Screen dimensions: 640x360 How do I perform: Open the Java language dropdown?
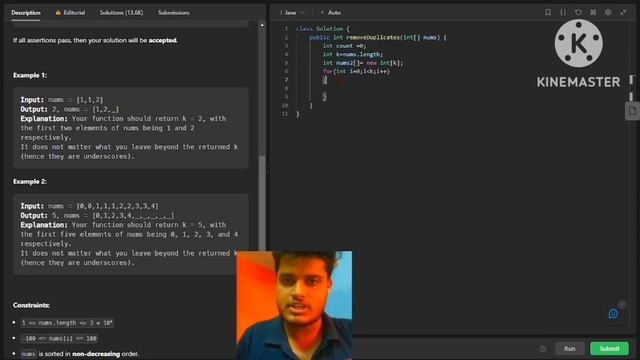[x=292, y=13]
